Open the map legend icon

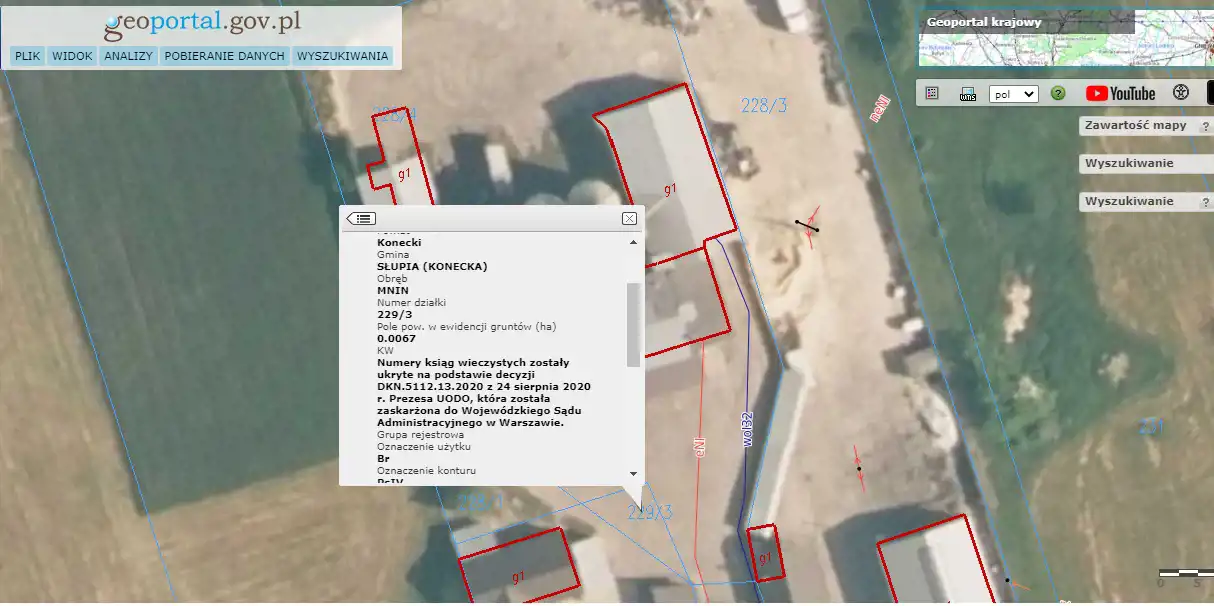coord(932,93)
